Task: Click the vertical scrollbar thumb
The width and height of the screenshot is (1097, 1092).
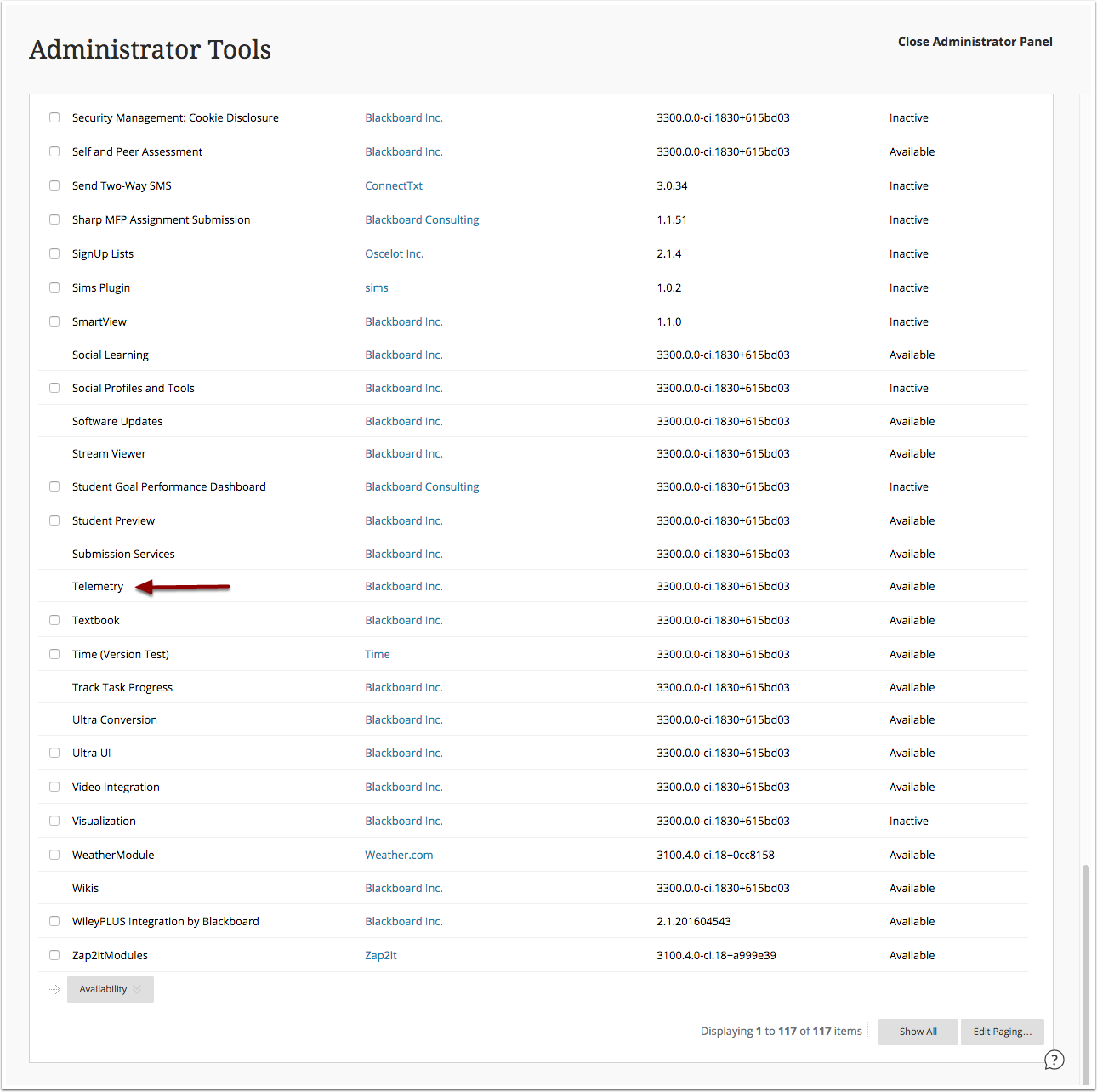Action: point(1084,975)
